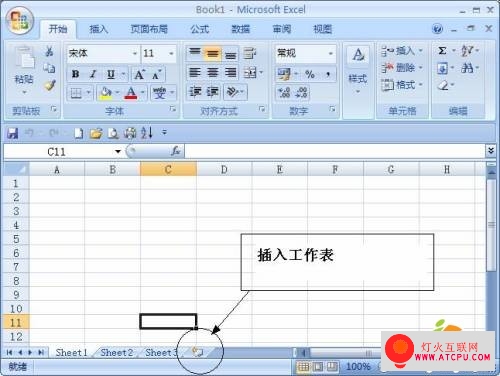Image resolution: width=500 pixels, height=376 pixels.
Task: Click the Increase Font Size icon
Action: click(x=139, y=74)
